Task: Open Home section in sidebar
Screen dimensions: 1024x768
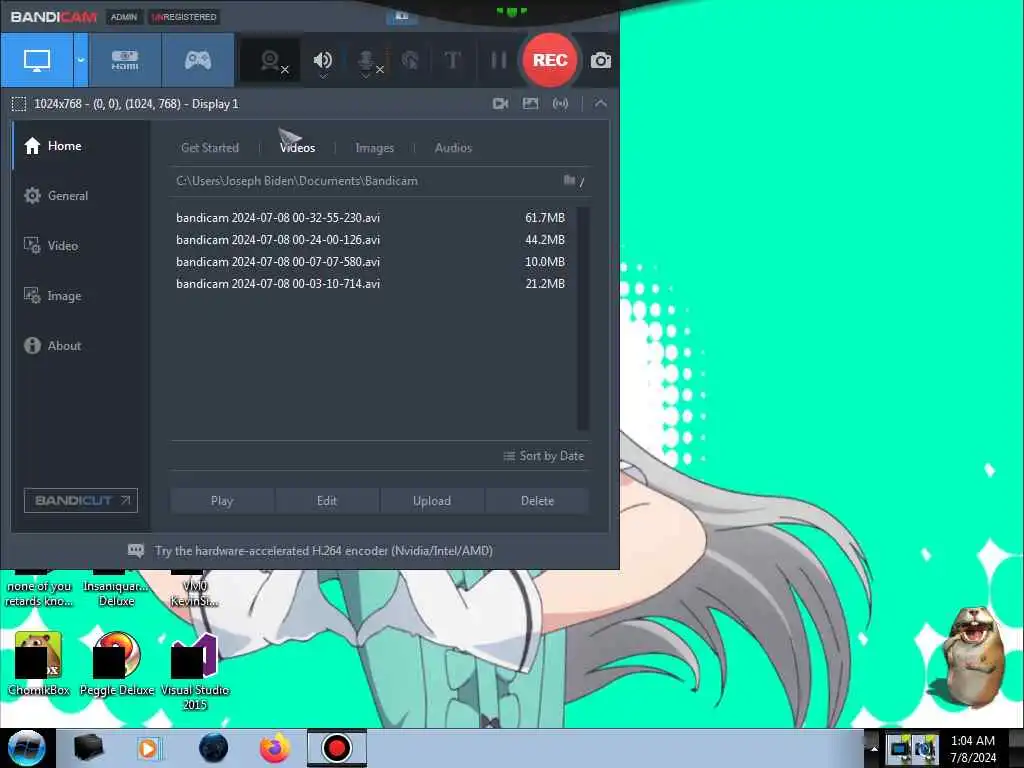Action: click(54, 146)
